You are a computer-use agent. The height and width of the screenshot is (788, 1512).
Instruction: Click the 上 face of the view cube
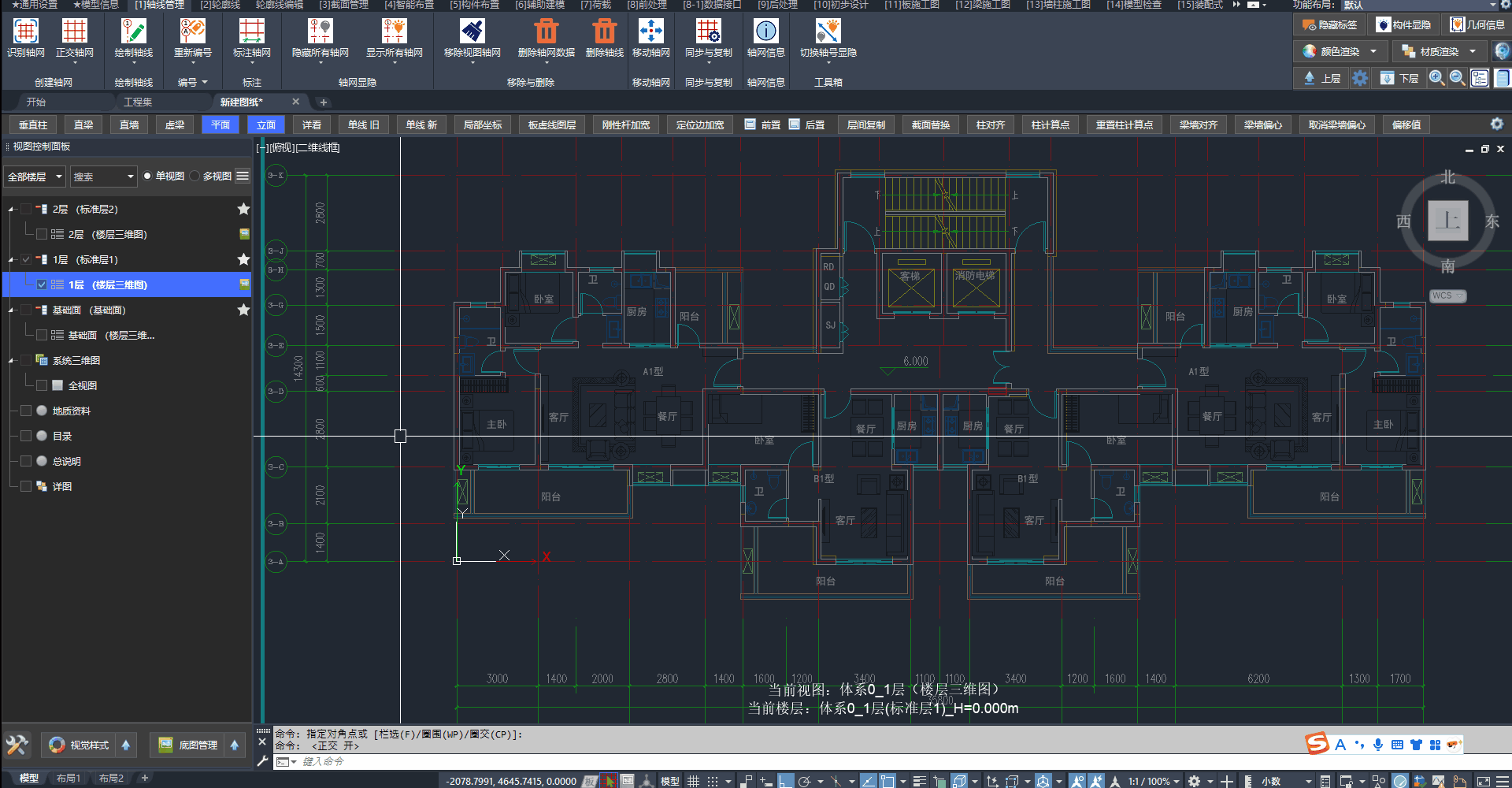(x=1447, y=221)
